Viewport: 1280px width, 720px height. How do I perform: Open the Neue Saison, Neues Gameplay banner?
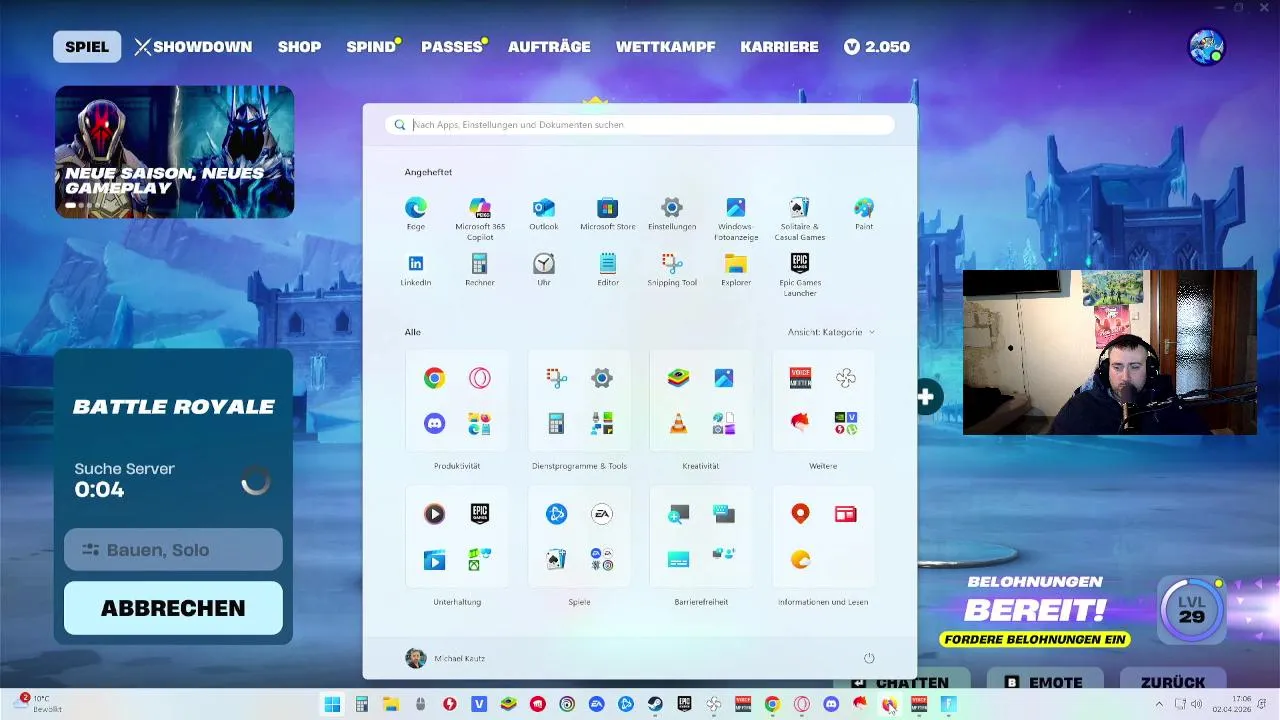click(174, 152)
